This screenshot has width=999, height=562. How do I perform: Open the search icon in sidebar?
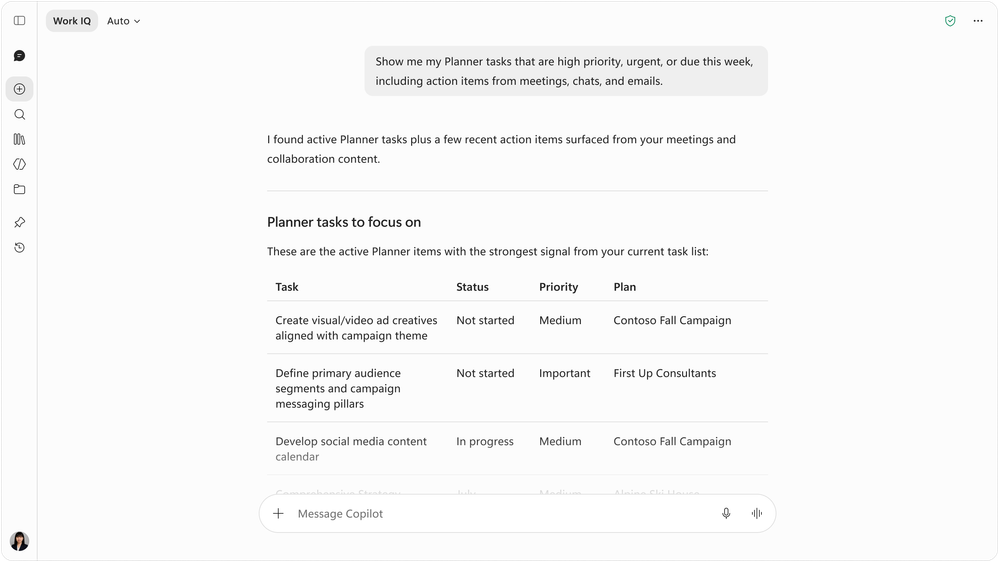pyautogui.click(x=20, y=115)
